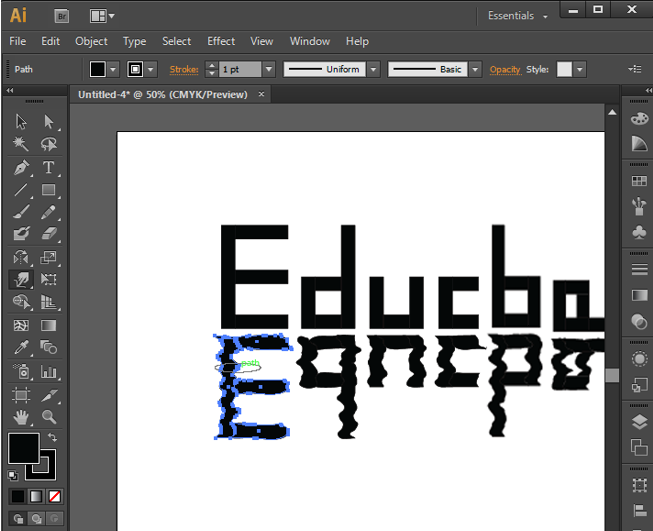Set paint mode to Color
The height and width of the screenshot is (531, 653).
pyautogui.click(x=18, y=496)
